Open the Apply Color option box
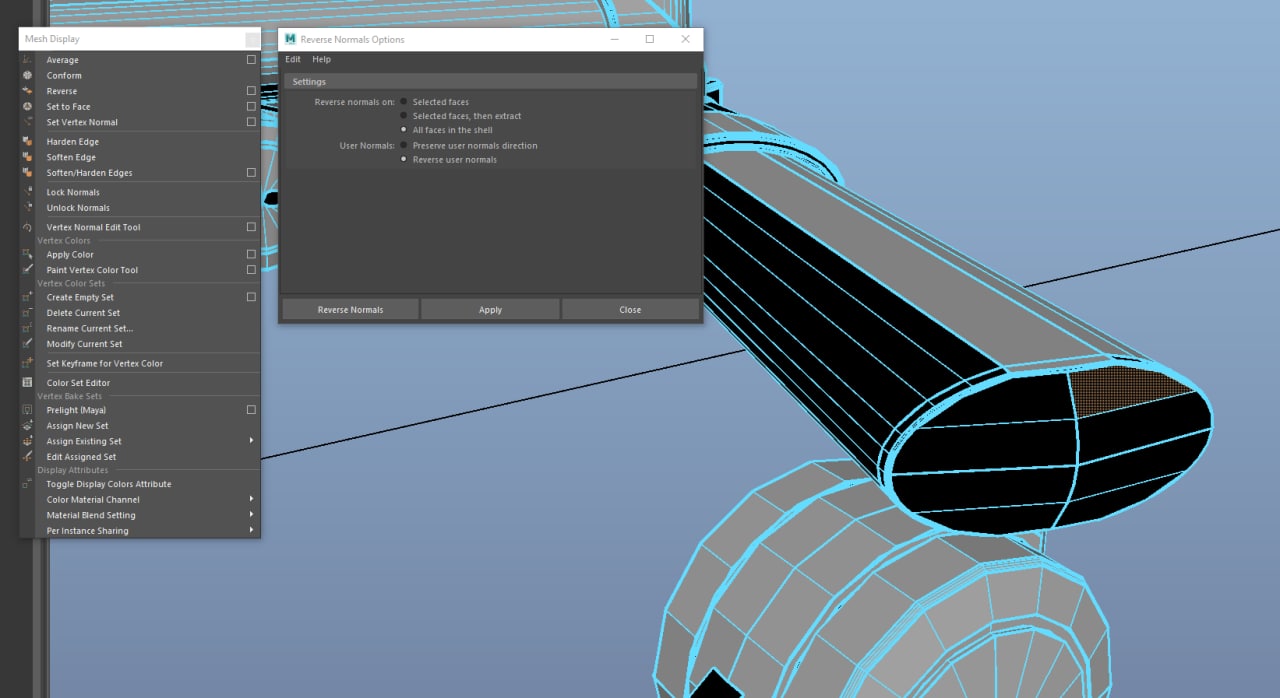Screen dimensions: 1280x698 point(251,255)
